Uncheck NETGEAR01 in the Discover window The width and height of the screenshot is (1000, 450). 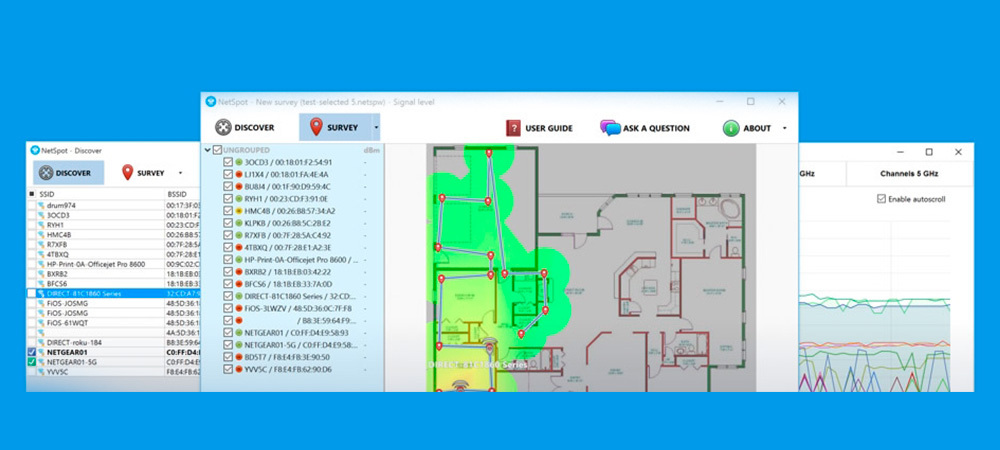tap(32, 352)
